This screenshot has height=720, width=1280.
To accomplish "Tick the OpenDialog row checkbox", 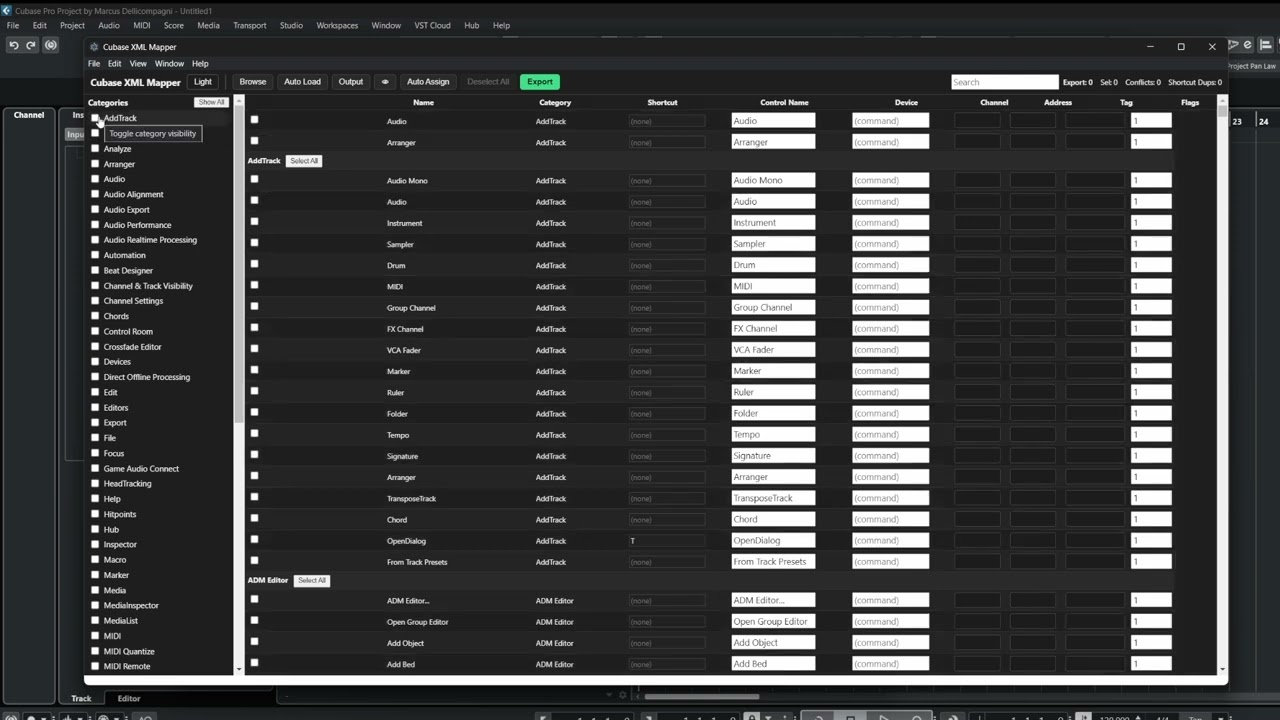I will click(x=254, y=539).
